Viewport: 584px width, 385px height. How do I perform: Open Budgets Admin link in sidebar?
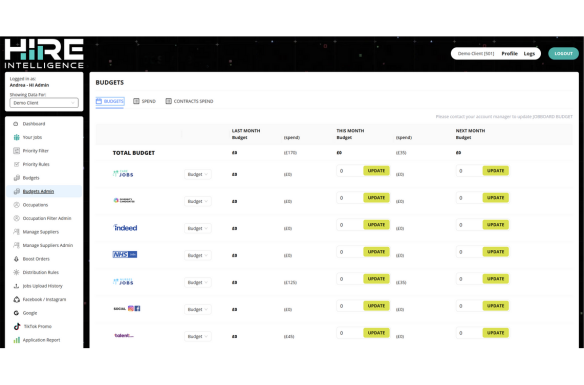click(38, 191)
